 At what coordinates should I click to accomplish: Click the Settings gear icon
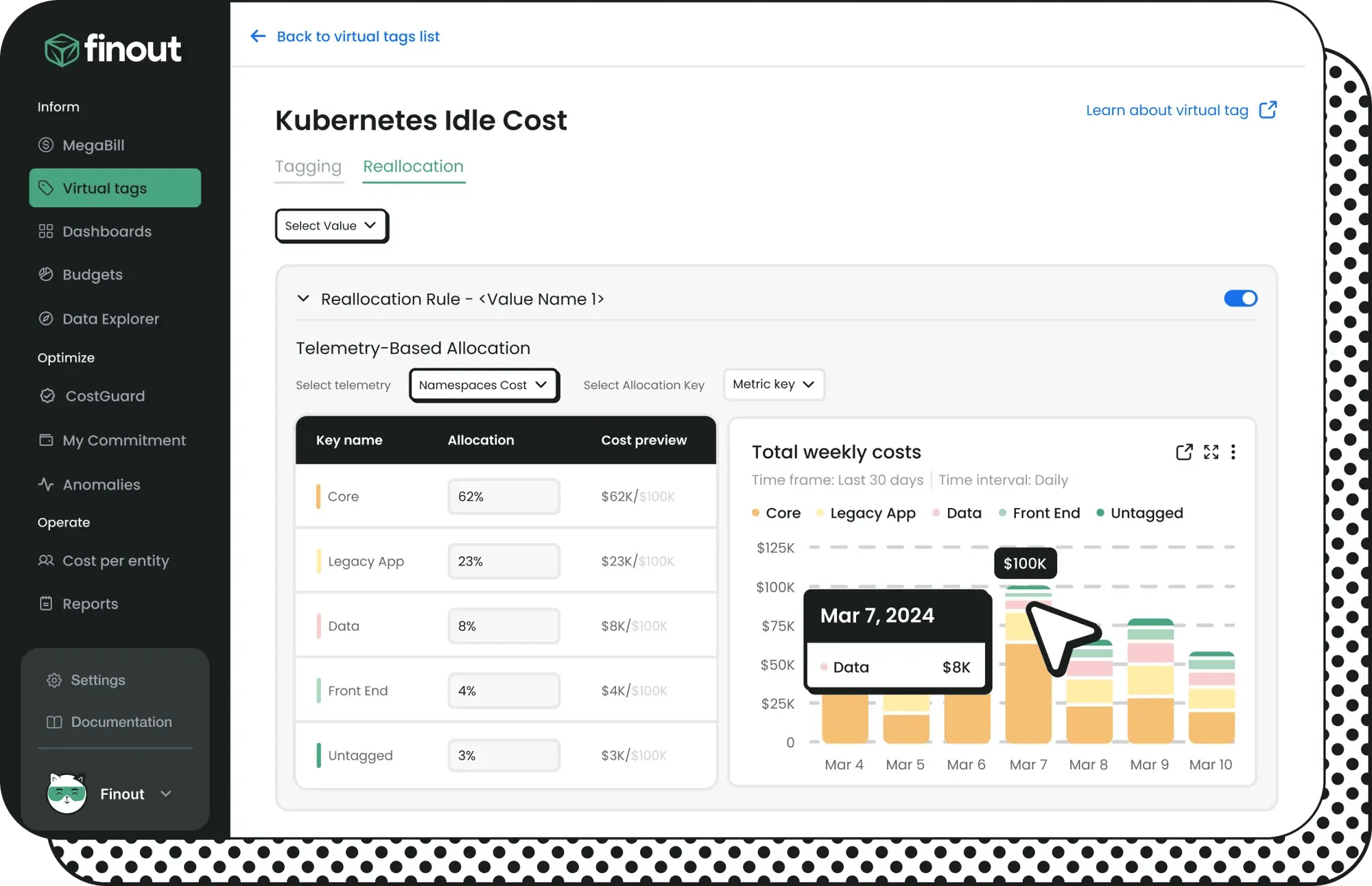click(x=54, y=680)
